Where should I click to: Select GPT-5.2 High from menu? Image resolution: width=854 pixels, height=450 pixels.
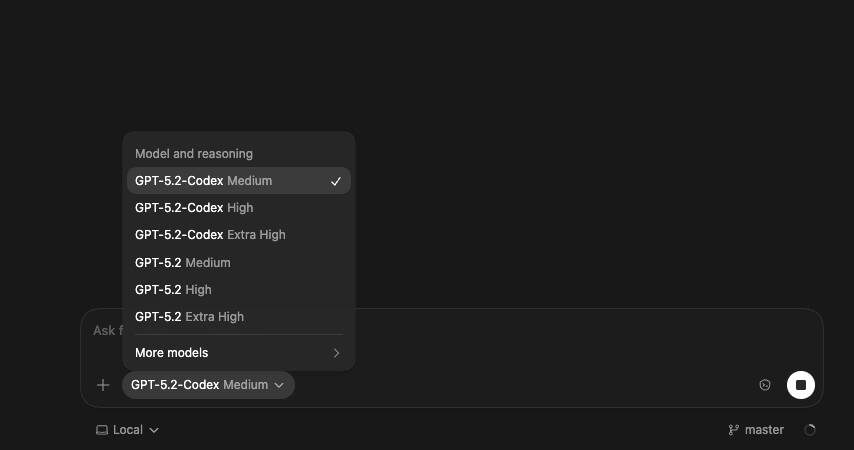tap(173, 290)
